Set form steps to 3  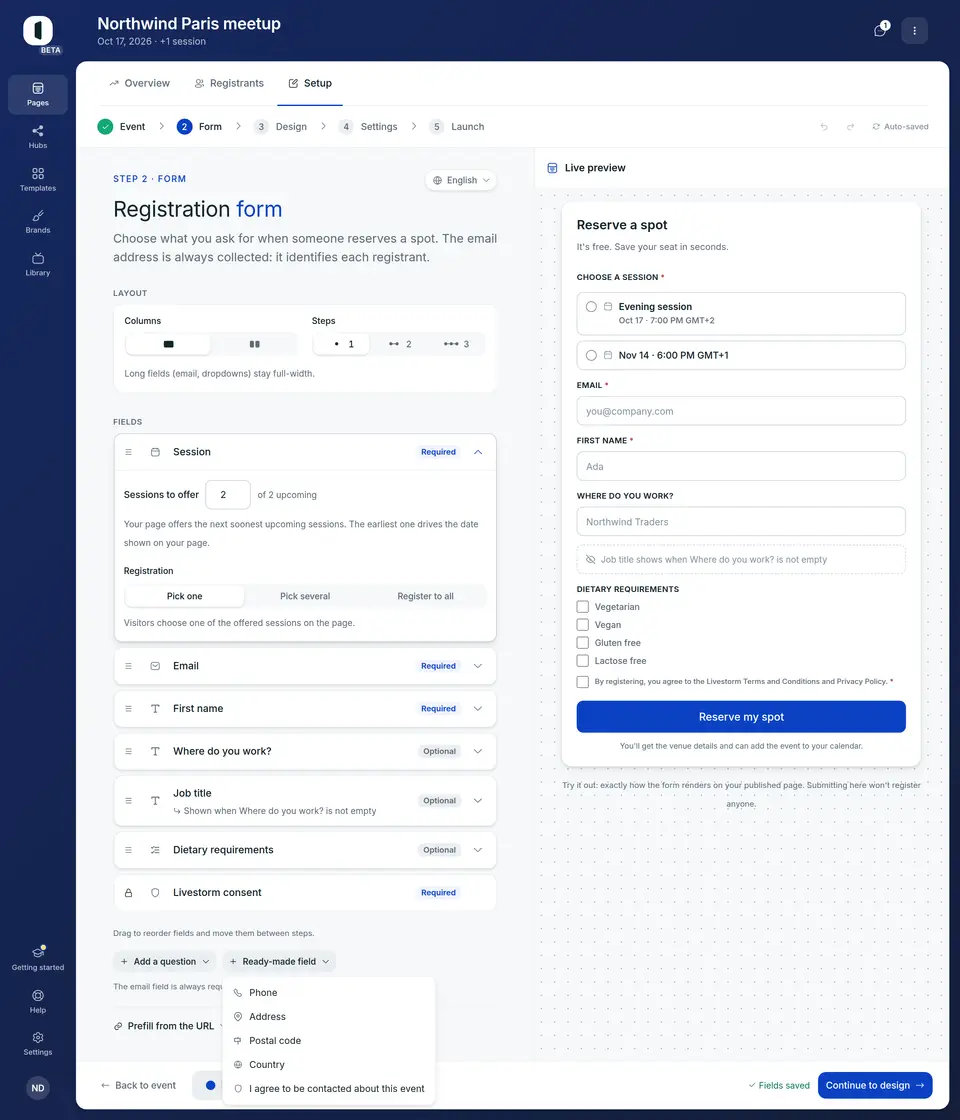click(x=456, y=344)
